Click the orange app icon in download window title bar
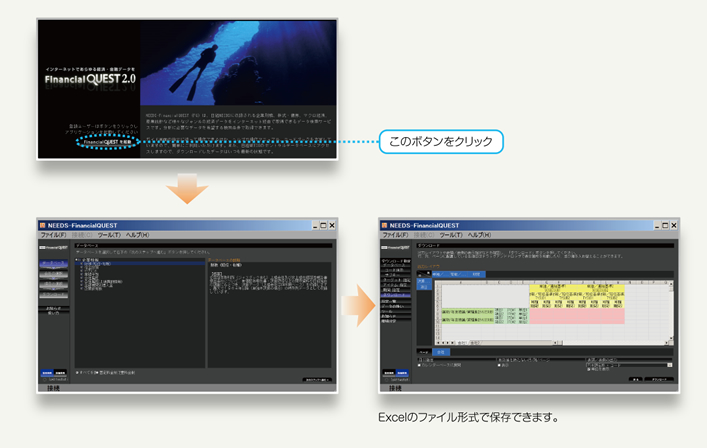Image resolution: width=707 pixels, height=448 pixels. coord(384,225)
